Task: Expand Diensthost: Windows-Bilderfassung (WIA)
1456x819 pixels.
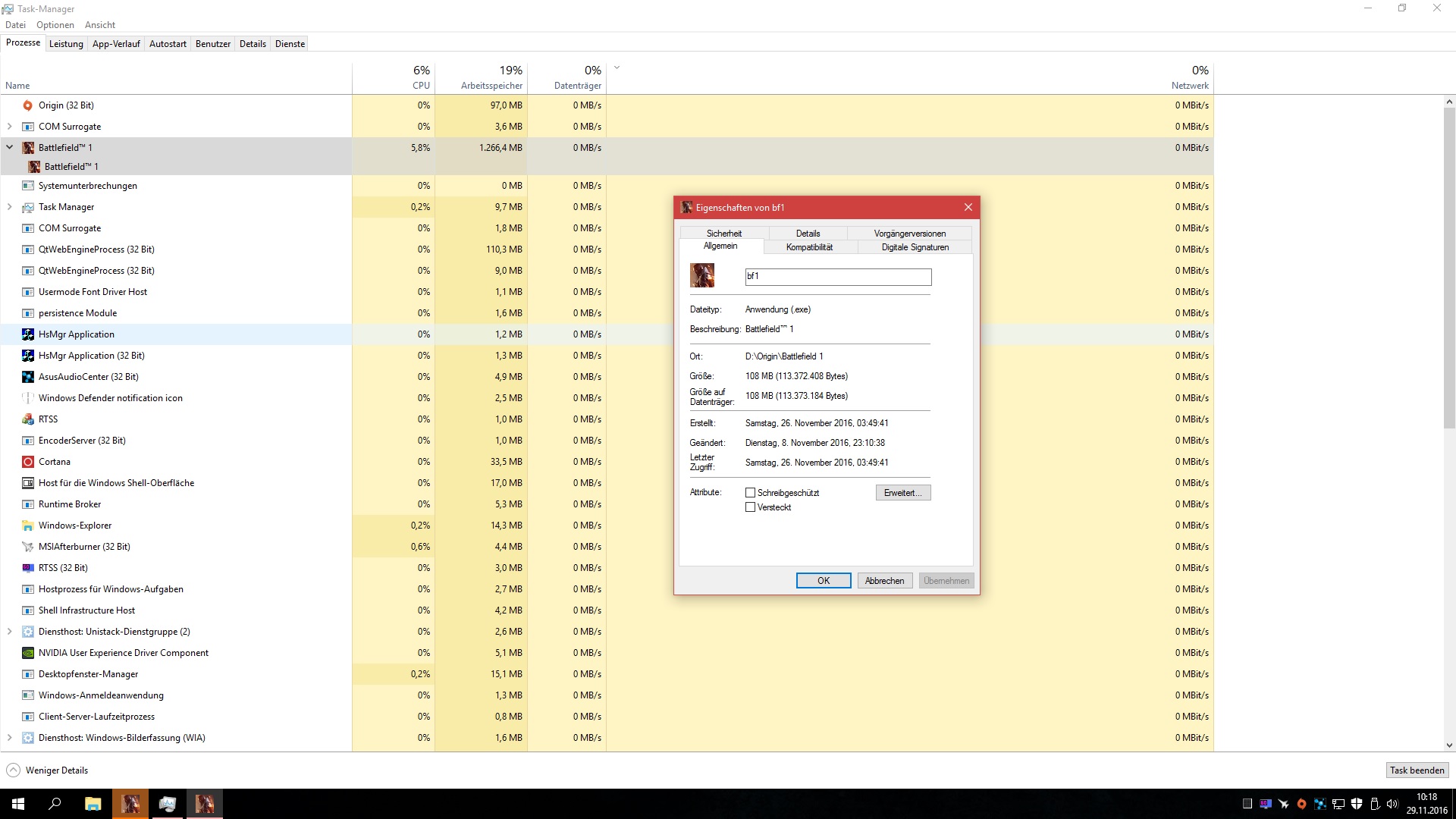Action: point(10,738)
